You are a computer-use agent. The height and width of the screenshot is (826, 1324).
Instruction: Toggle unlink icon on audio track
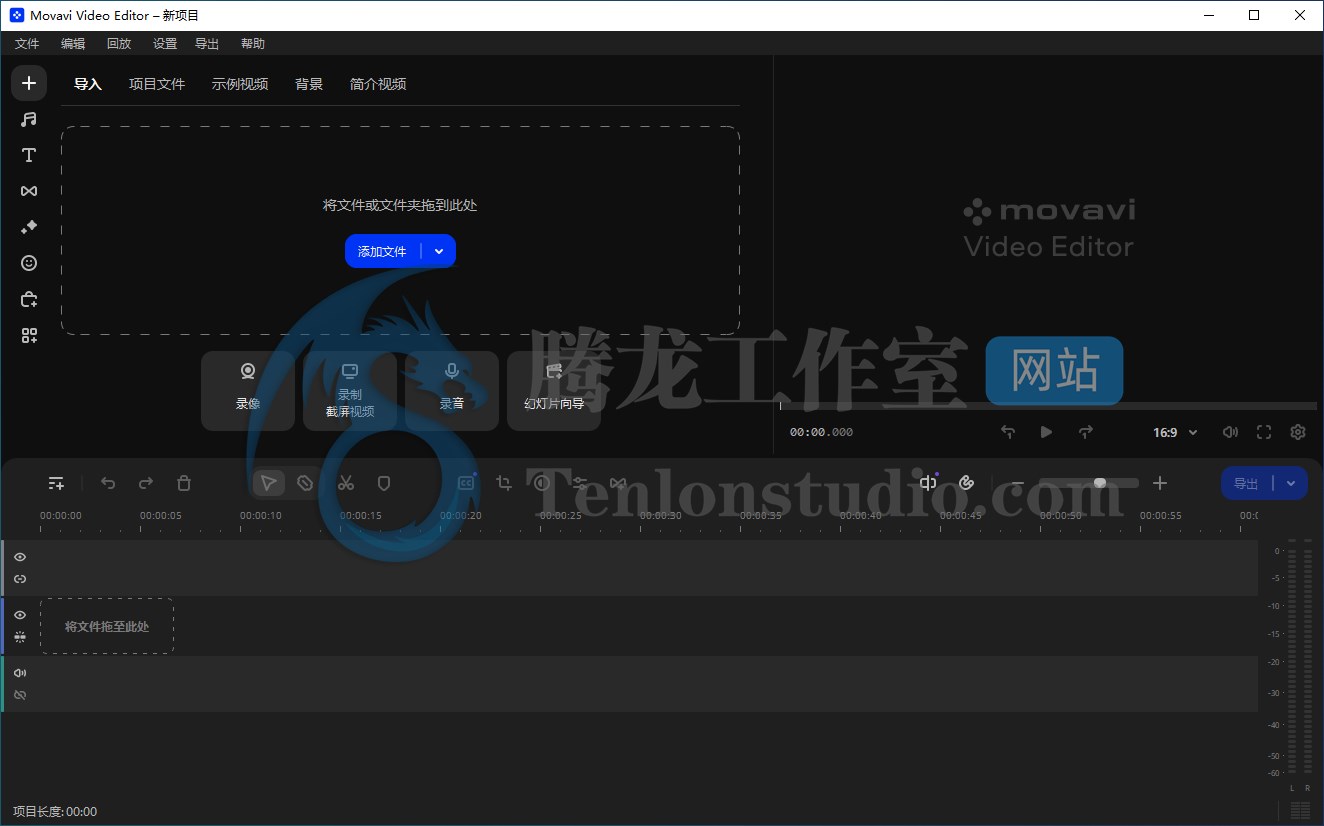click(x=20, y=695)
